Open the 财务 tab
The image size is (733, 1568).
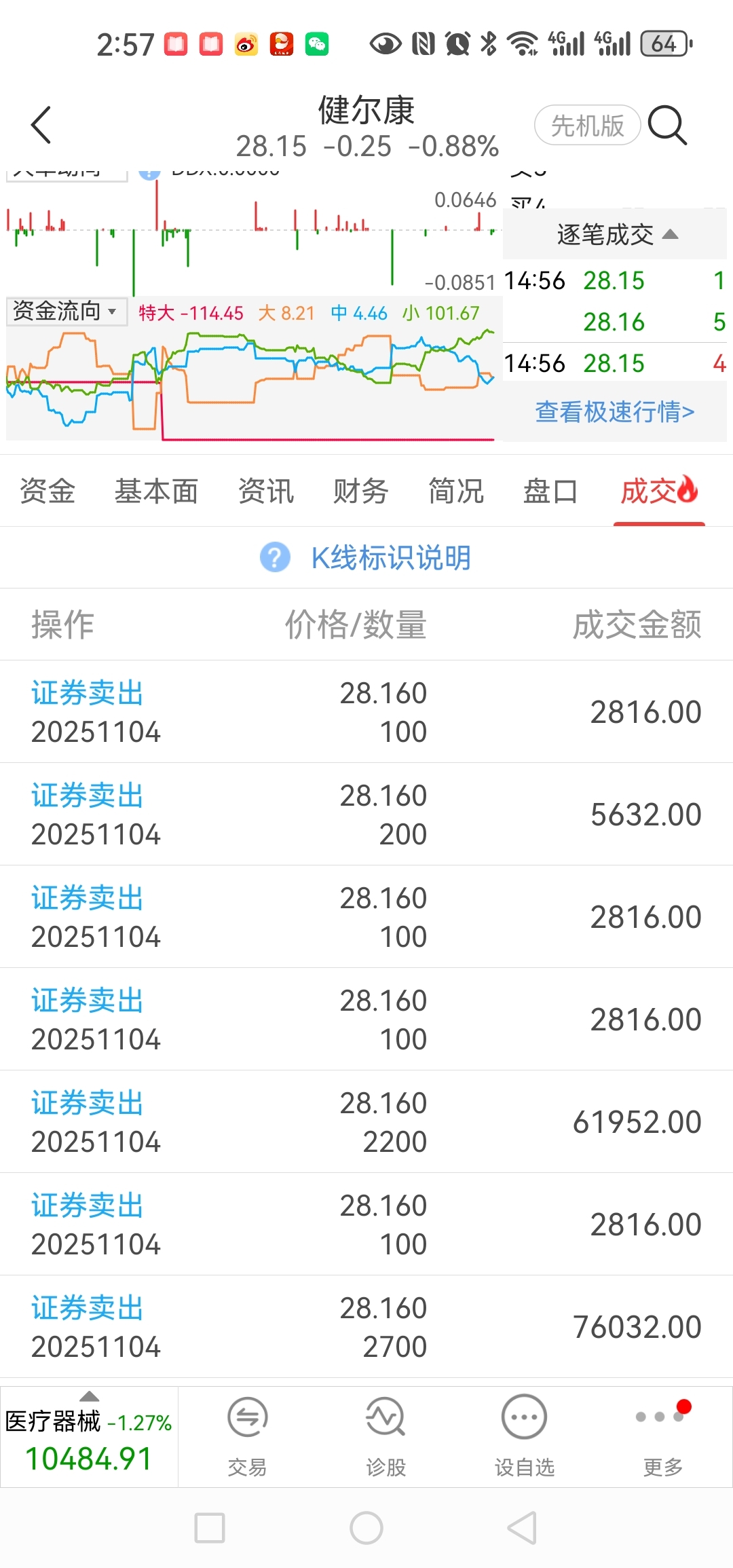[x=360, y=491]
